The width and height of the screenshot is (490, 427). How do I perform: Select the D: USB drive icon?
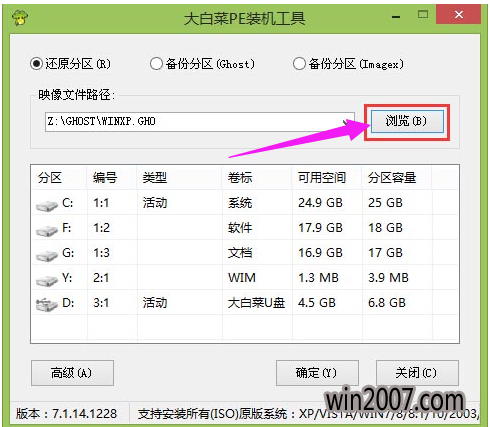click(x=47, y=305)
